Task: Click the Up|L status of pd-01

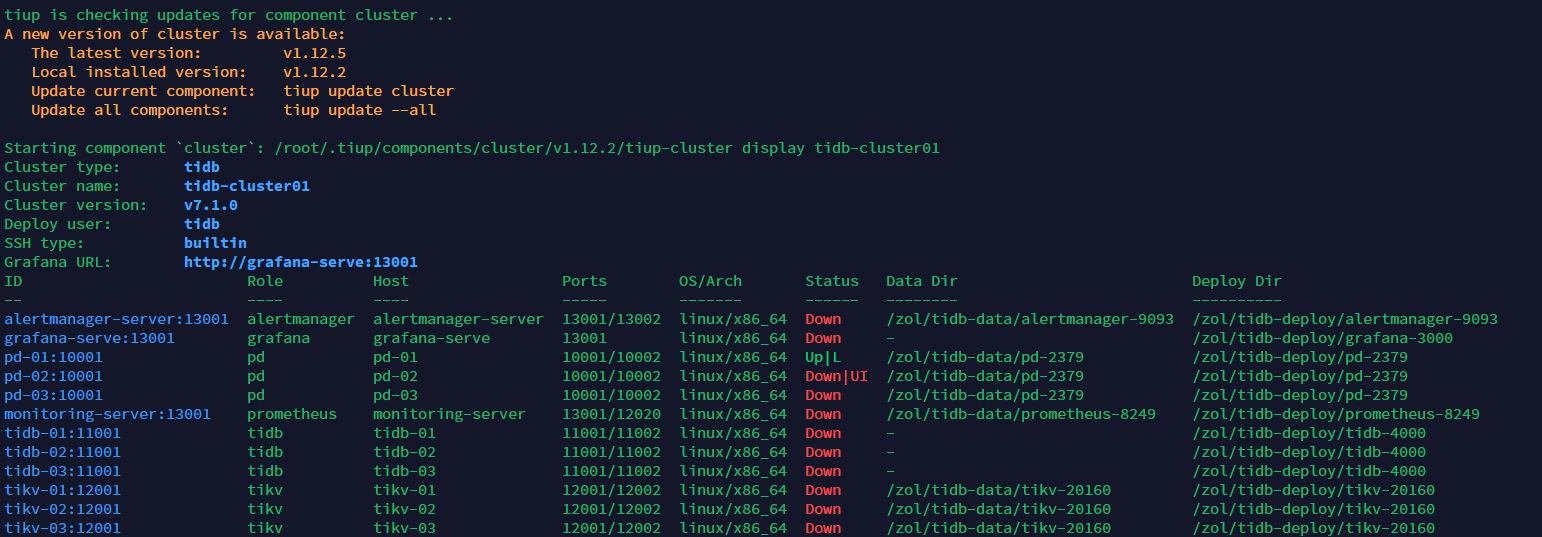Action: point(823,357)
